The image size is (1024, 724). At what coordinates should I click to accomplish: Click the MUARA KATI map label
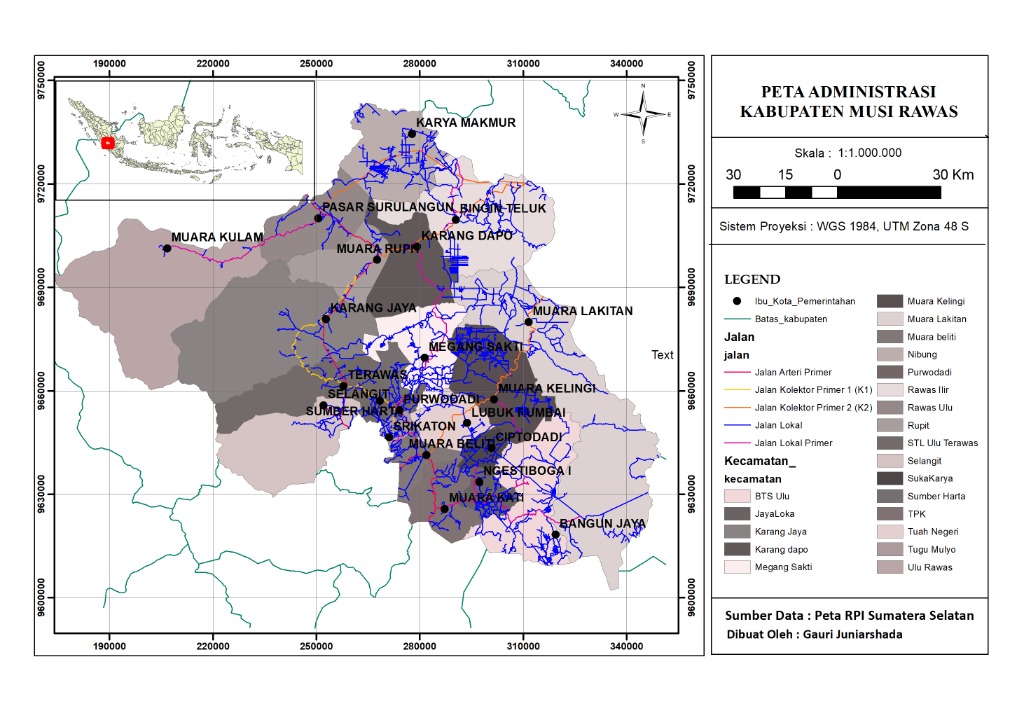(486, 497)
